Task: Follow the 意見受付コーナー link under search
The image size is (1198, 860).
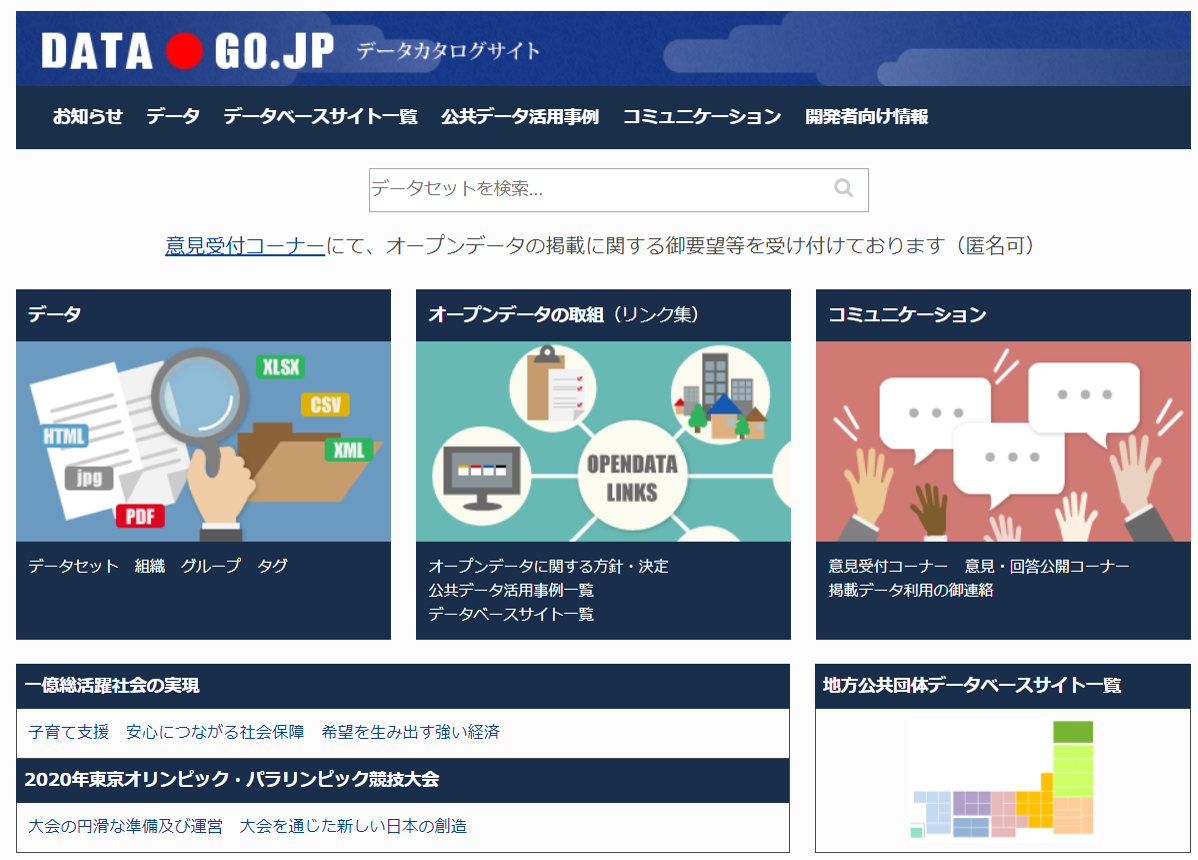Action: click(x=245, y=245)
